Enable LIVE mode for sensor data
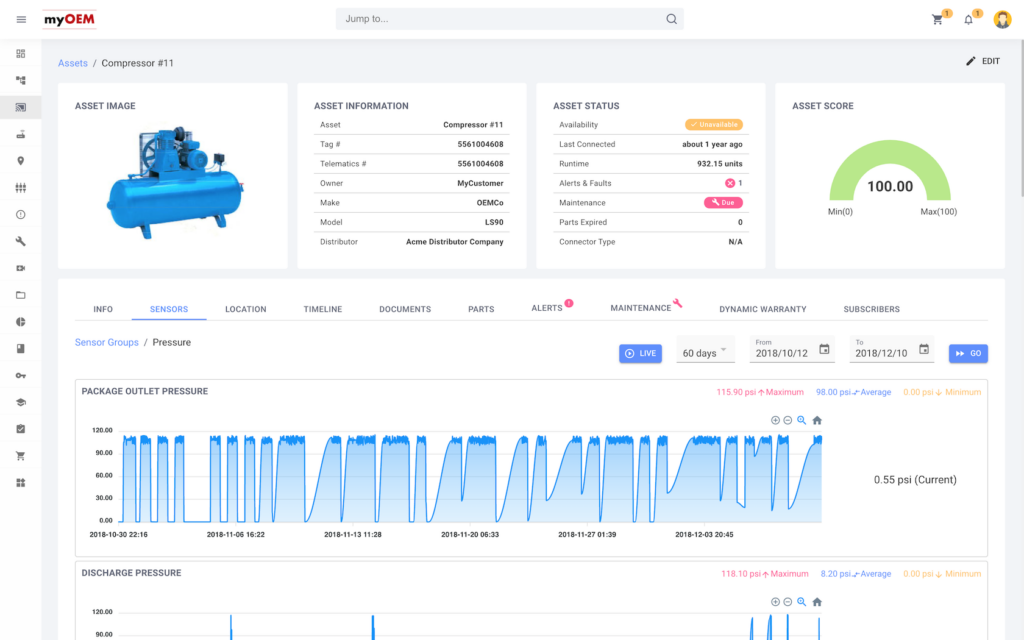 click(640, 353)
